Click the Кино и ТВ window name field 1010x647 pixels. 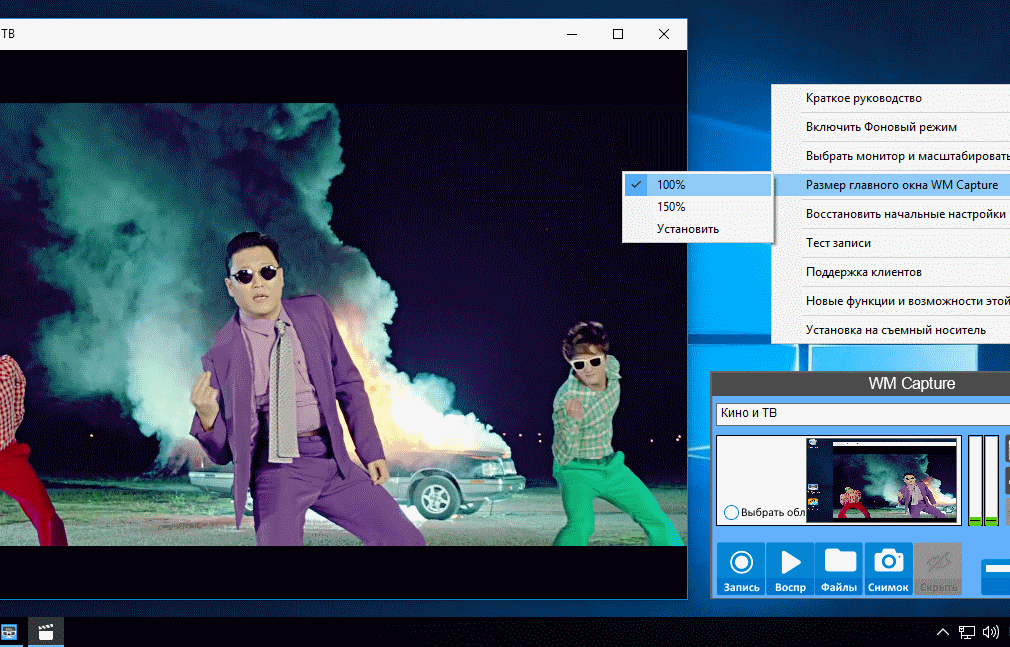[863, 414]
